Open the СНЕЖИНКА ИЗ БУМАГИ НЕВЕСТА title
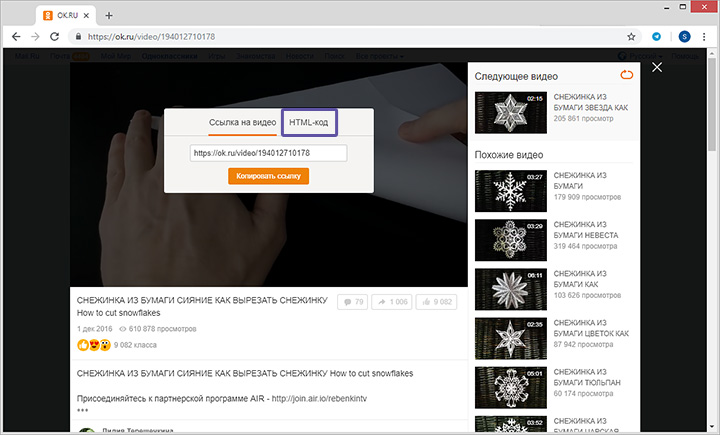 585,230
